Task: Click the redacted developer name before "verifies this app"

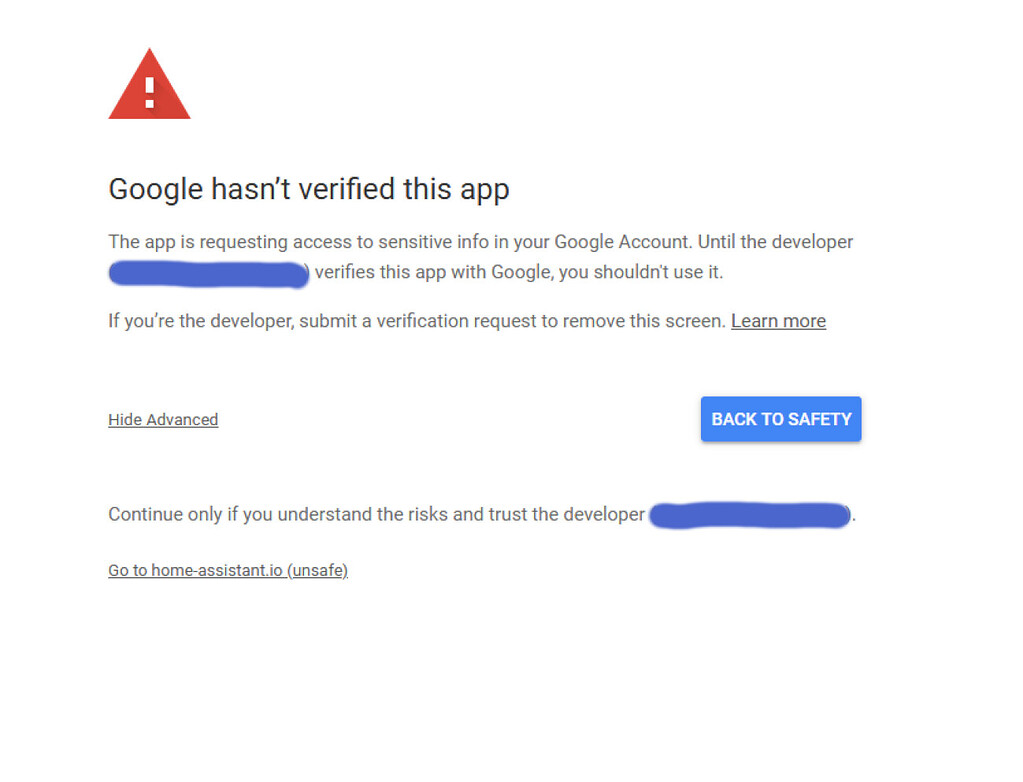Action: (209, 274)
